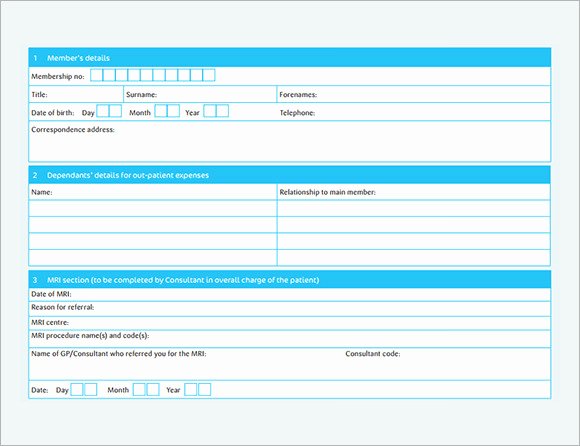Click the first Year box in the bottom Date row
Viewport: 580px width, 446px height.
coord(190,389)
